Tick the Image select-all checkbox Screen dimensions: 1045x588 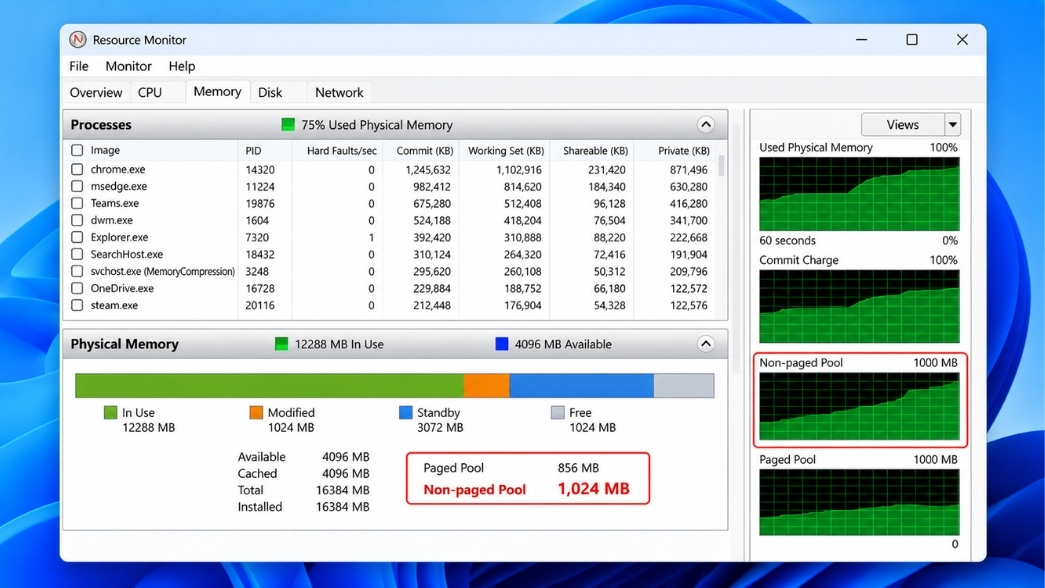coord(77,150)
